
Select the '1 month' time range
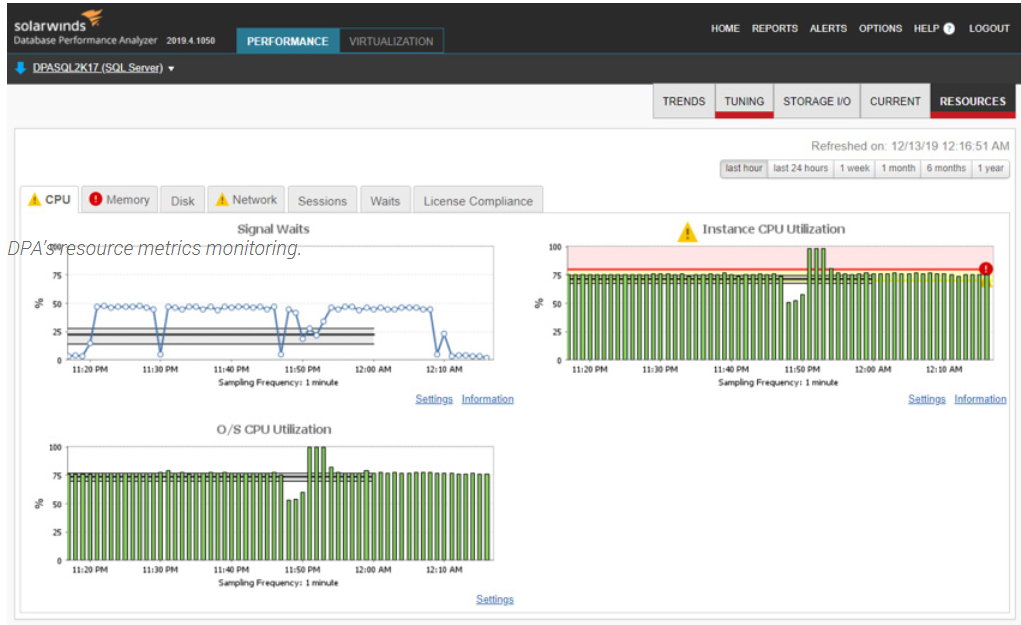point(898,168)
